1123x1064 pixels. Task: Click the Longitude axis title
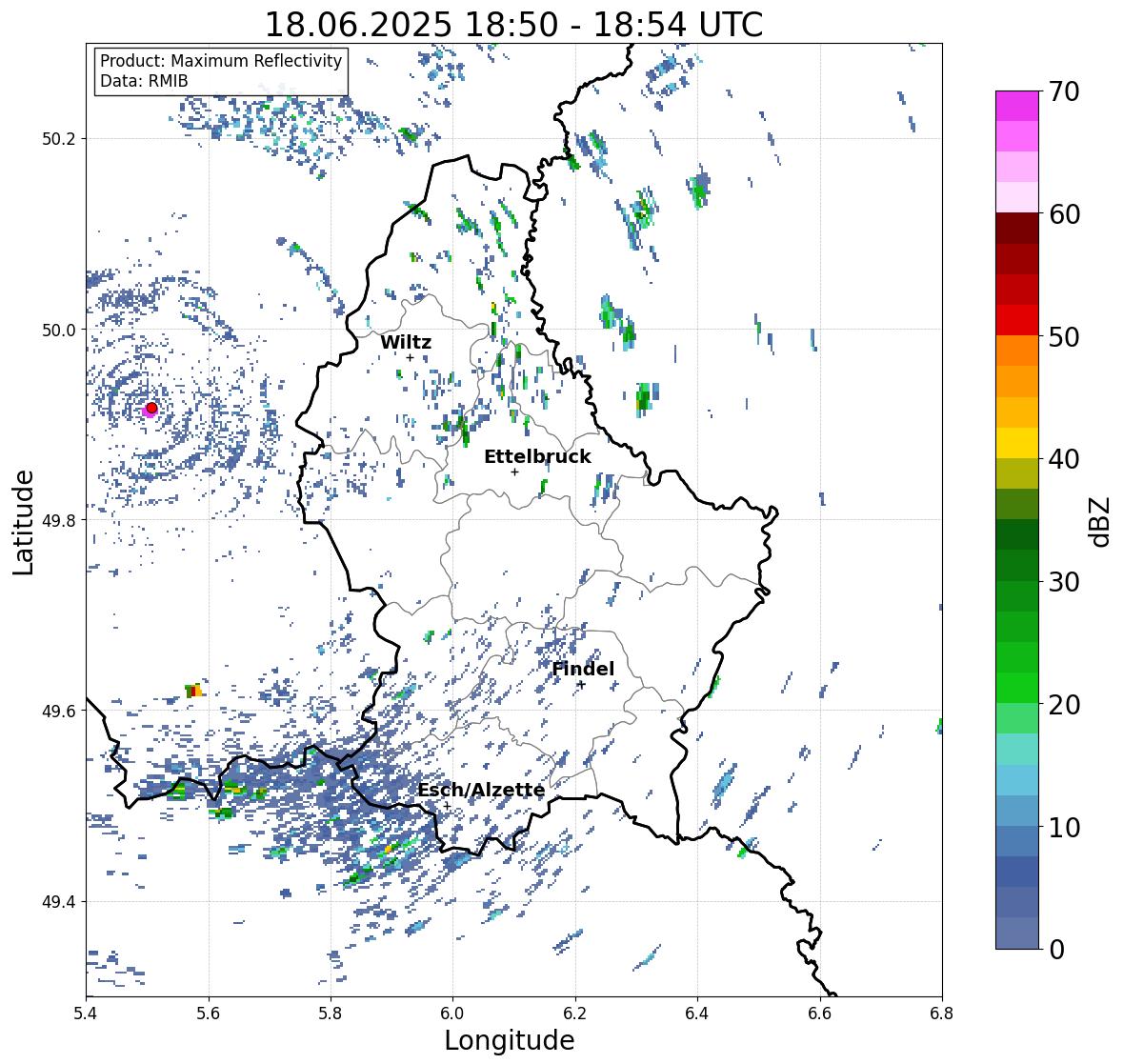click(x=510, y=1040)
